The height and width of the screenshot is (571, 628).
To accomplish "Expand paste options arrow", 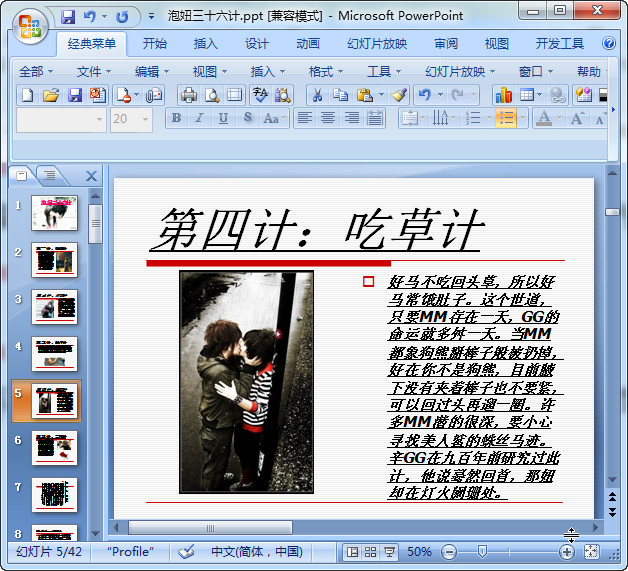I will [381, 95].
